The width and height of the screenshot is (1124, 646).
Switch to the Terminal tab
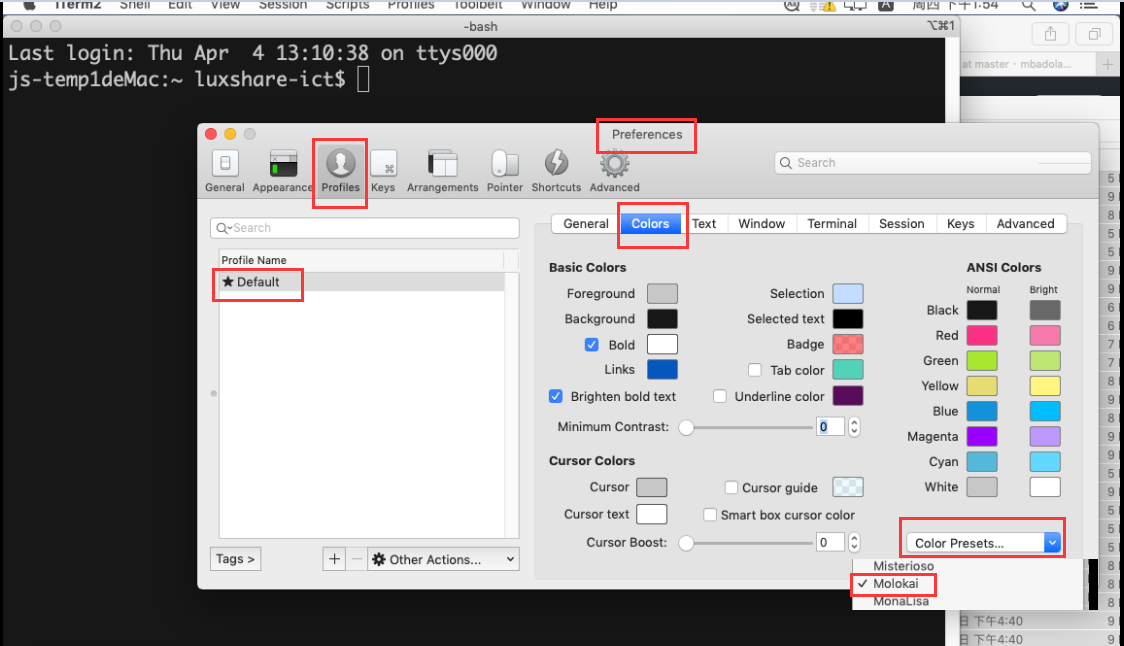coord(832,224)
